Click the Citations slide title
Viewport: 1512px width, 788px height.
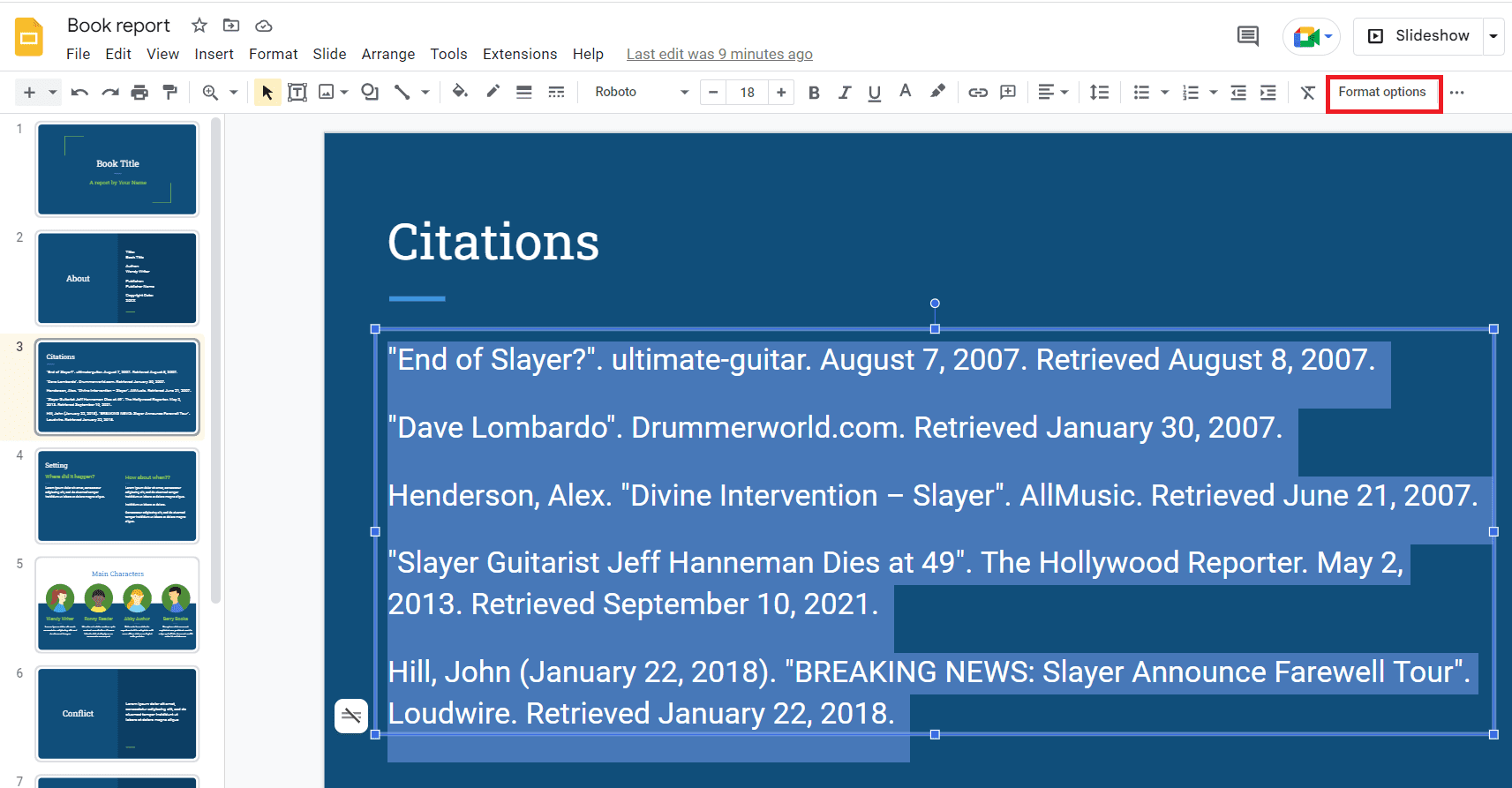point(493,243)
